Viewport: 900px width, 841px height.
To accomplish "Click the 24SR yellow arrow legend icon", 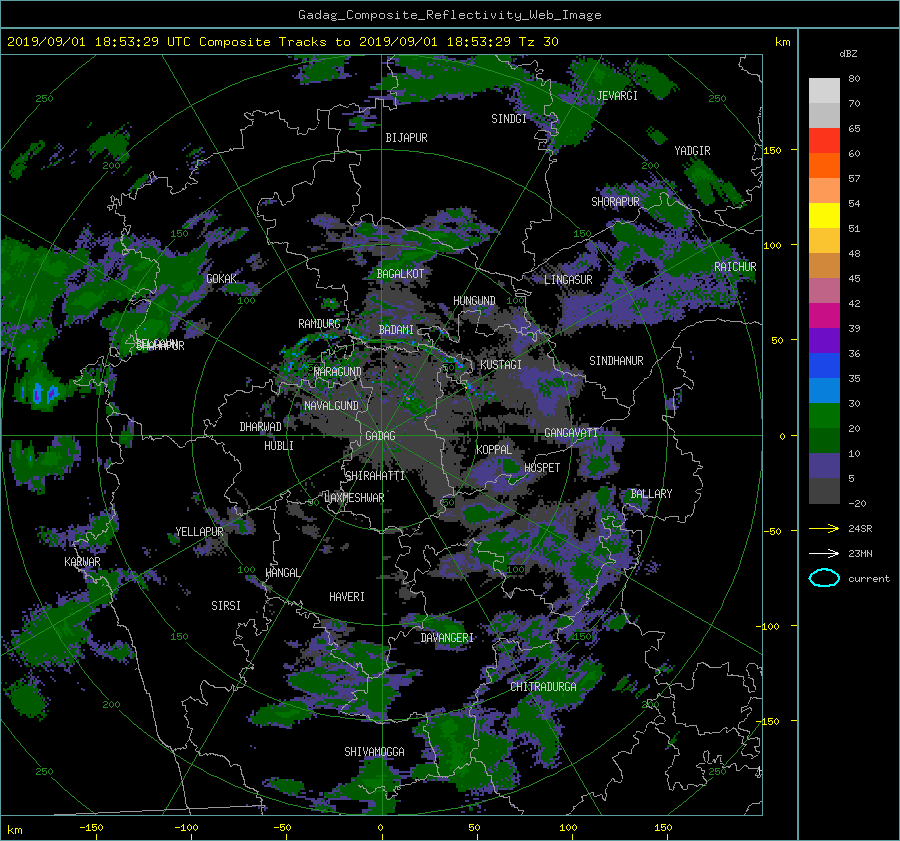I will (824, 528).
